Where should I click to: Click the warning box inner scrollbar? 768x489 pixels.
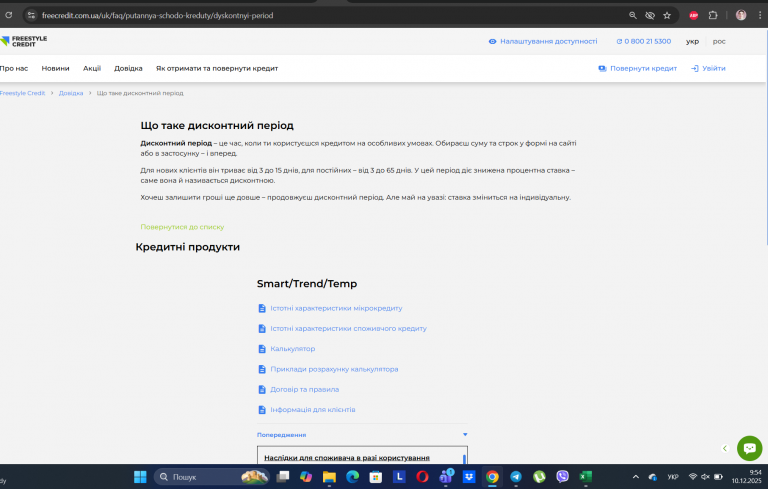pos(464,459)
